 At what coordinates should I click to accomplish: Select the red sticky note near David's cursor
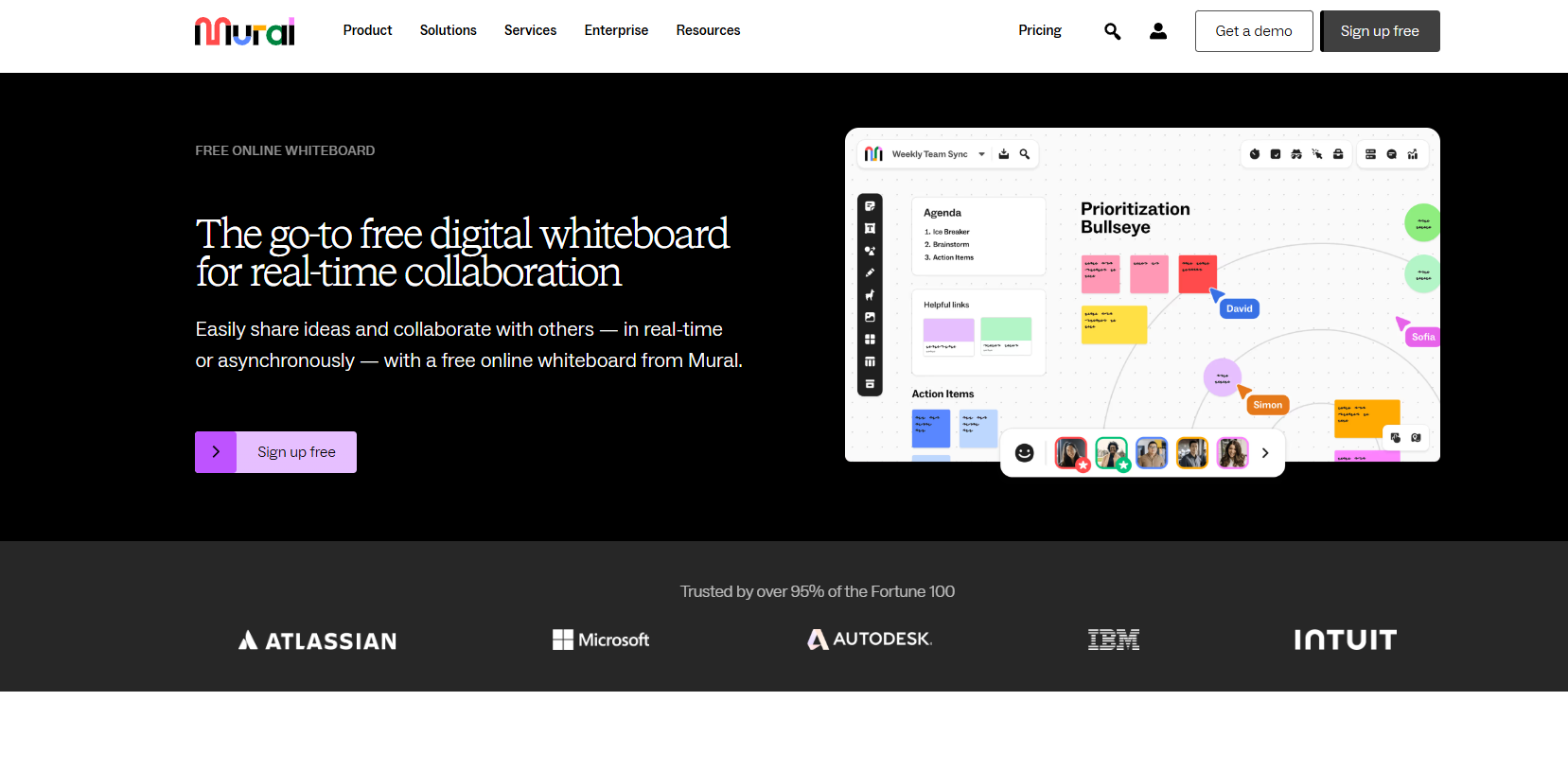point(1197,274)
